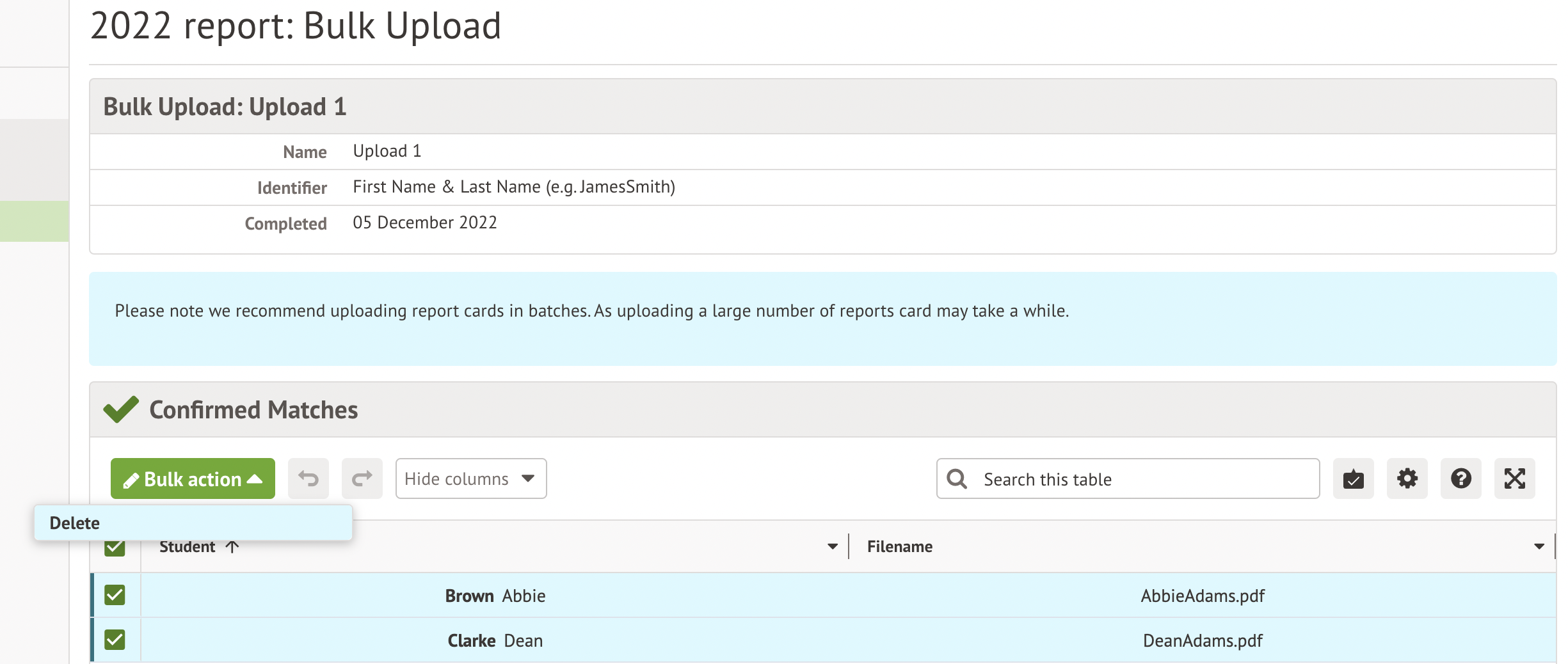Screen dimensions: 1568x664
Task: Expand table to fullscreen icon
Action: (1514, 478)
